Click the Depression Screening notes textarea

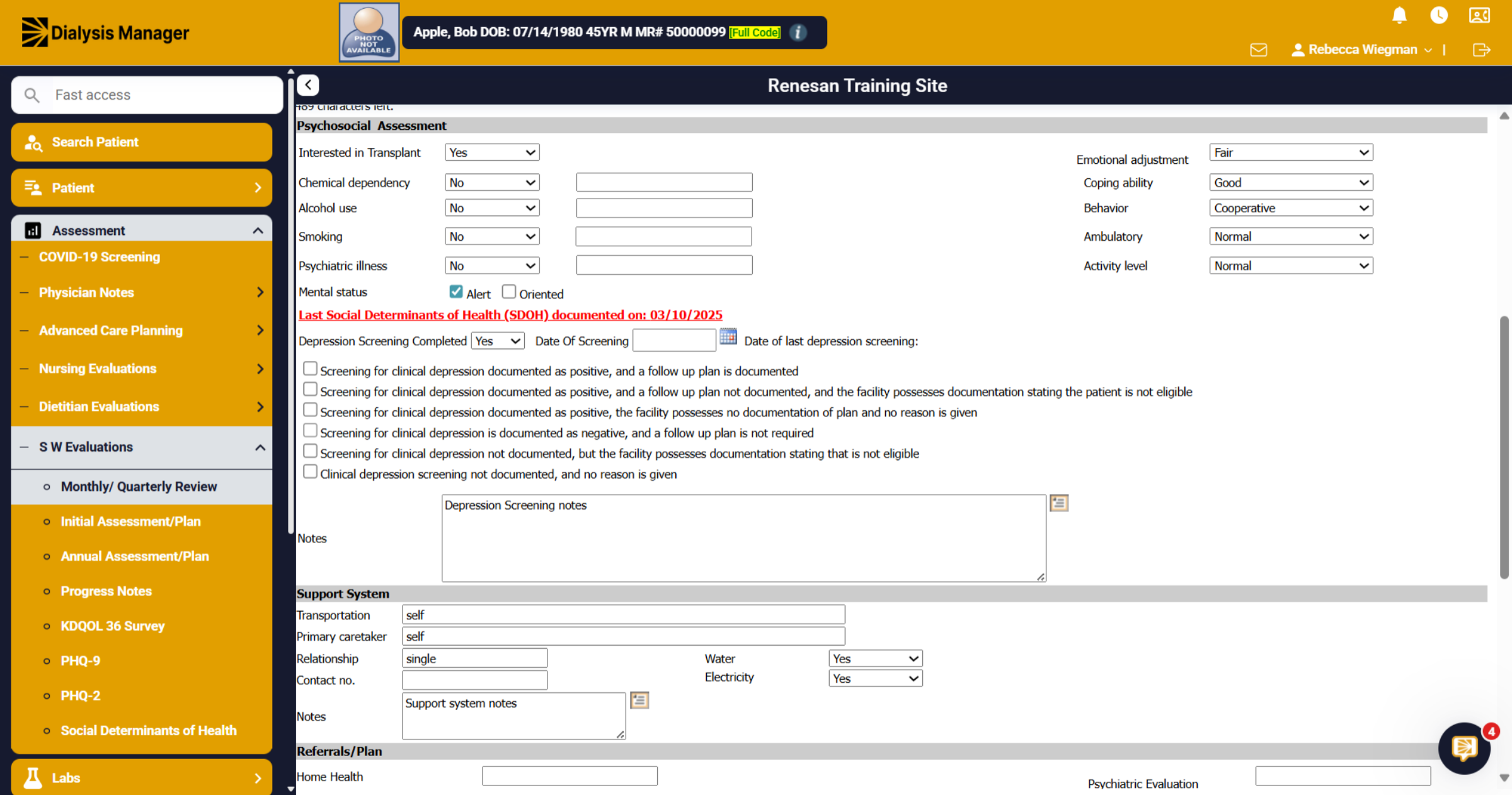[x=744, y=539]
